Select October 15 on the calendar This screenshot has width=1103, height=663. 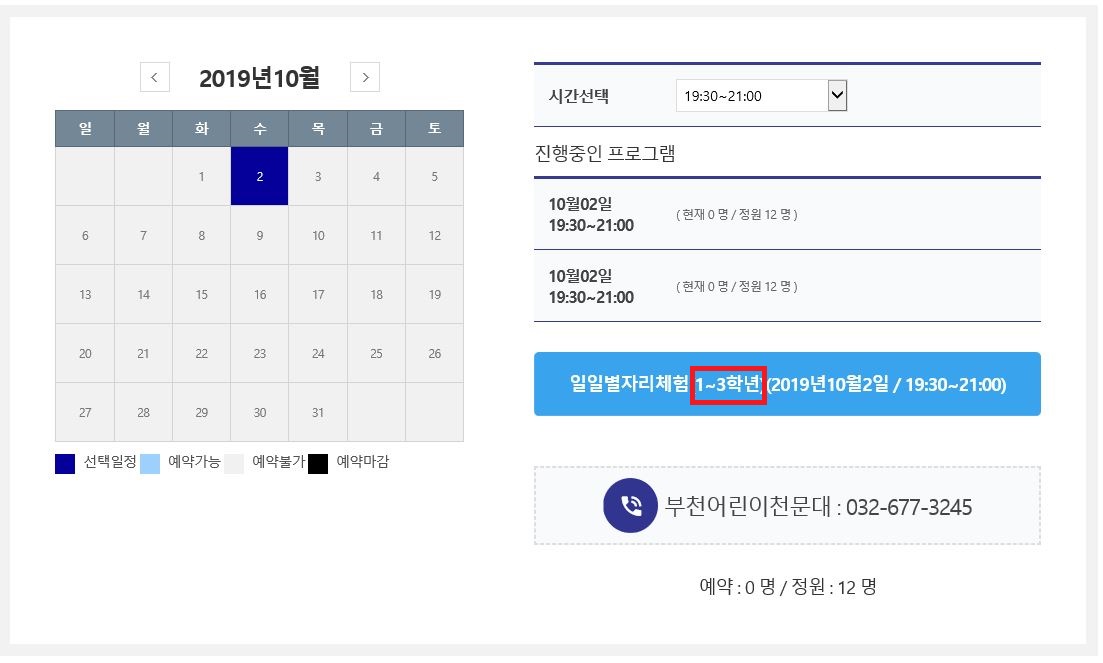click(x=201, y=294)
